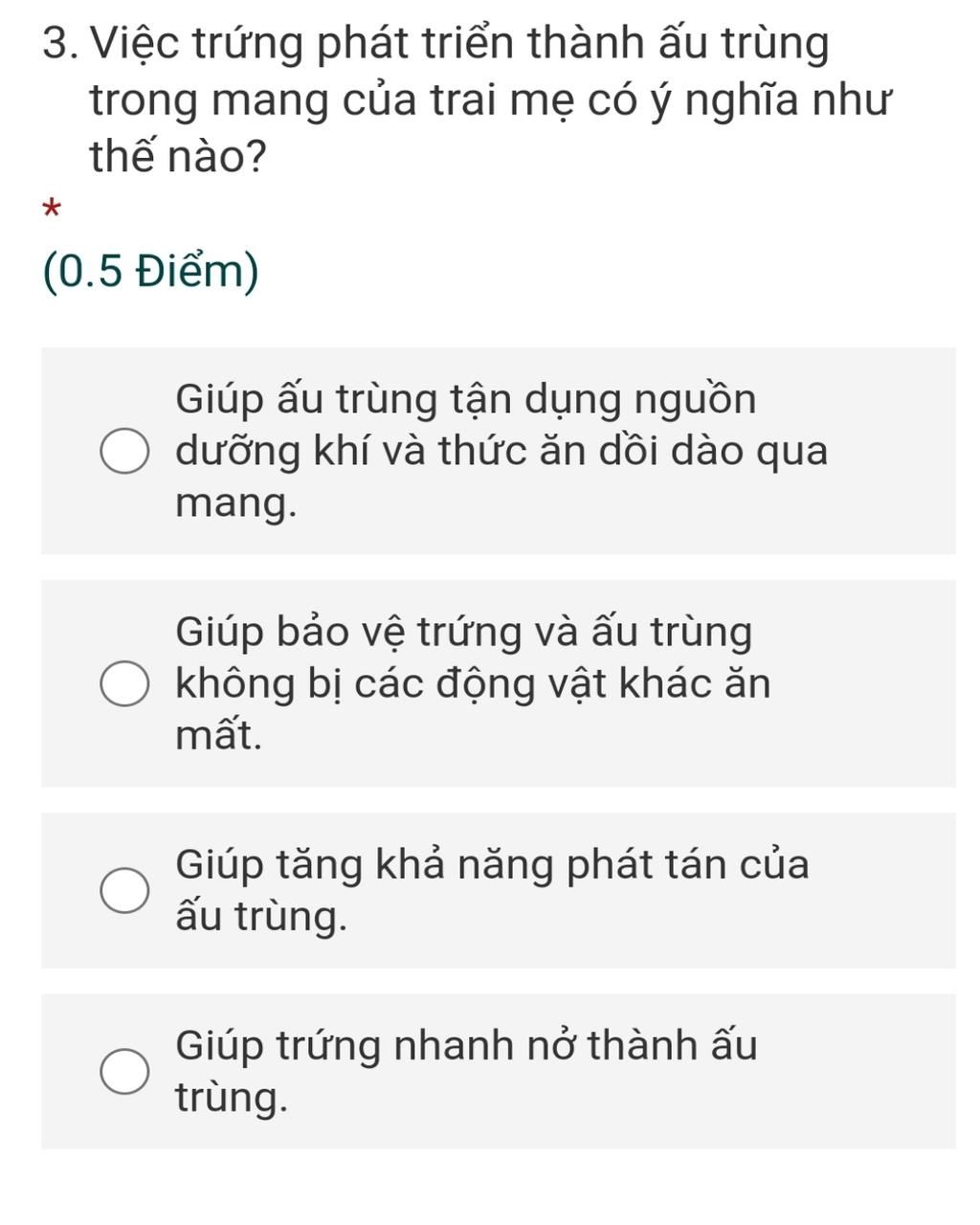The height and width of the screenshot is (1225, 980).
Task: Click 'trùng.' on the last option's second line
Action: click(x=233, y=1098)
